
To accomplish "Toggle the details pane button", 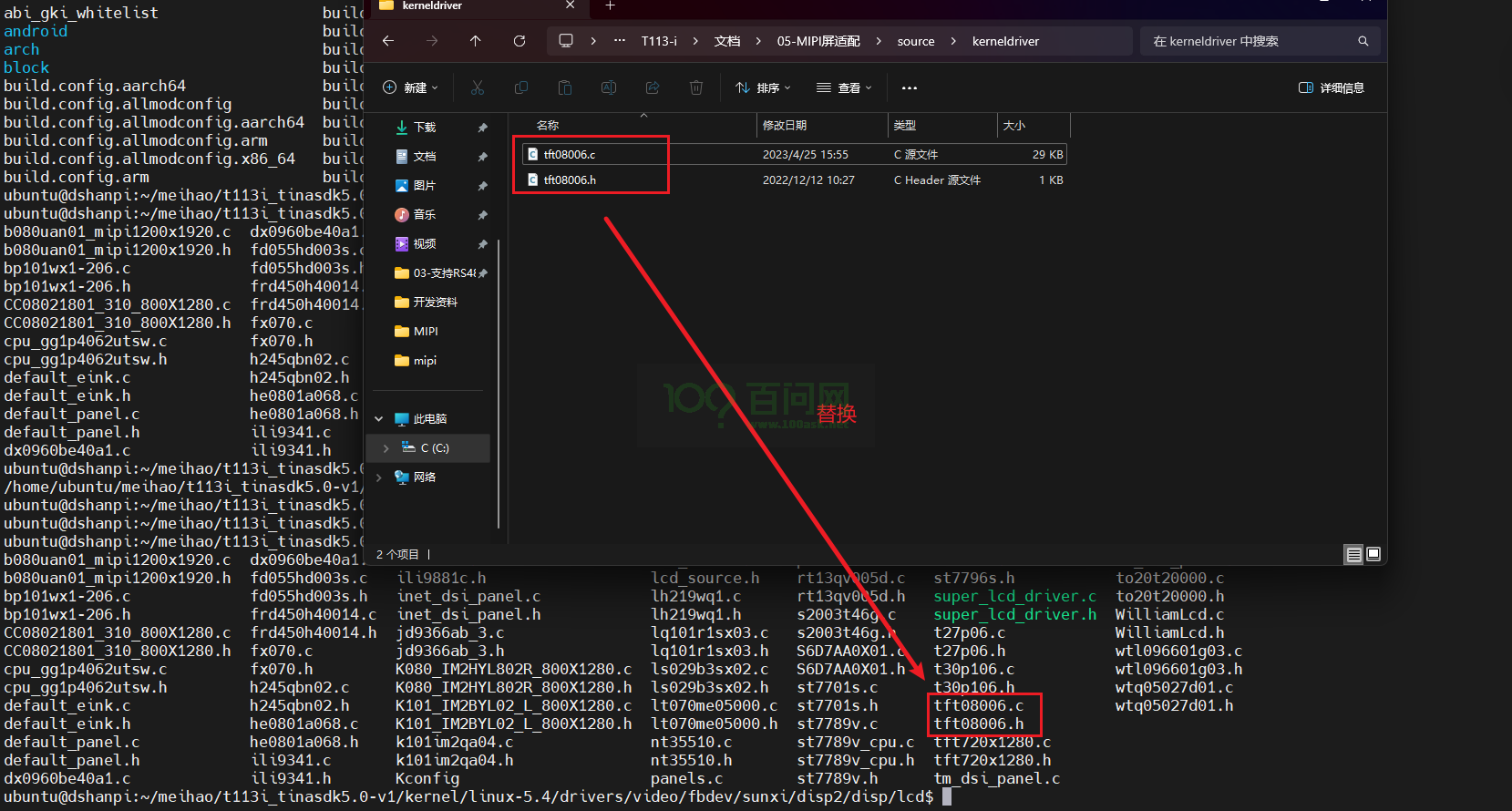I will [1331, 87].
